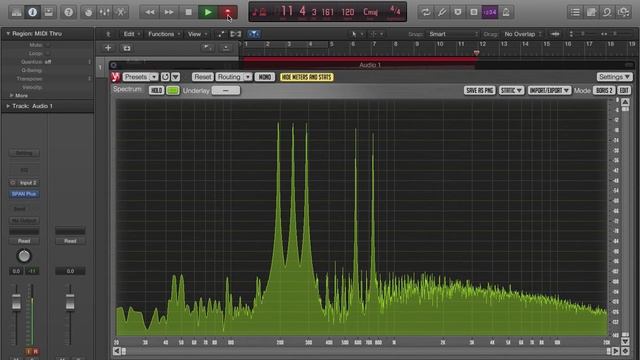The width and height of the screenshot is (640, 360).
Task: Click the Tuner fork icon
Action: [442, 12]
